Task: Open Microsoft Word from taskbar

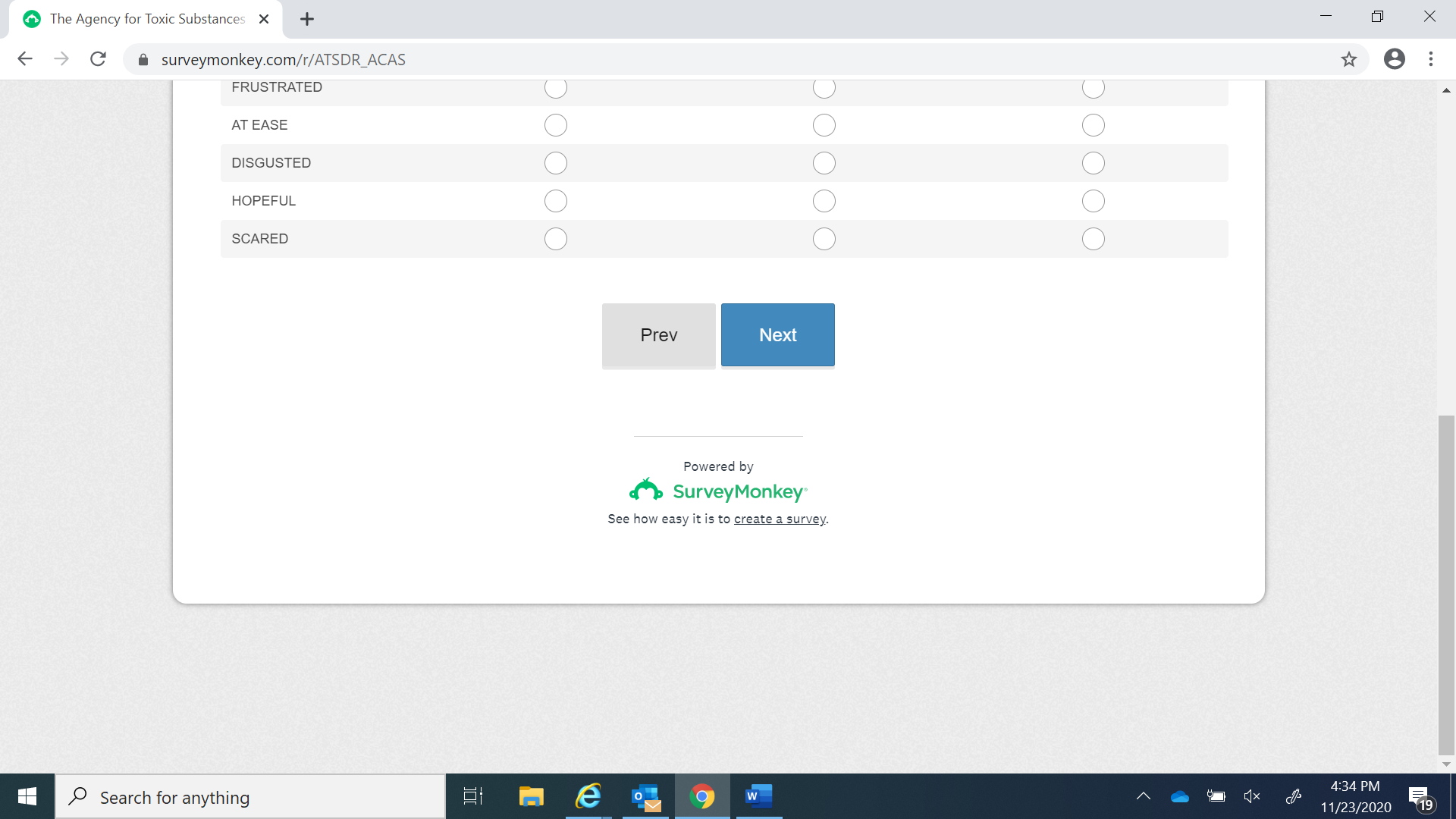Action: 758,796
